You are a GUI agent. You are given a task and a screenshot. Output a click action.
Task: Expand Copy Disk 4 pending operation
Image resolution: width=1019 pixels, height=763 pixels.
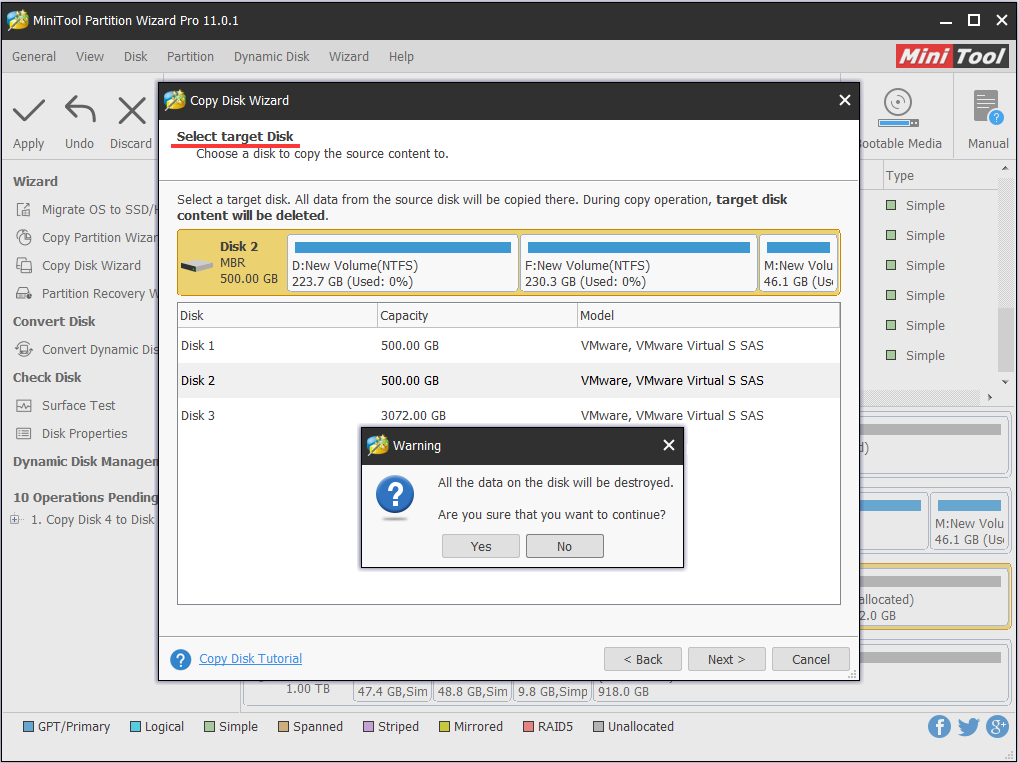click(x=15, y=519)
